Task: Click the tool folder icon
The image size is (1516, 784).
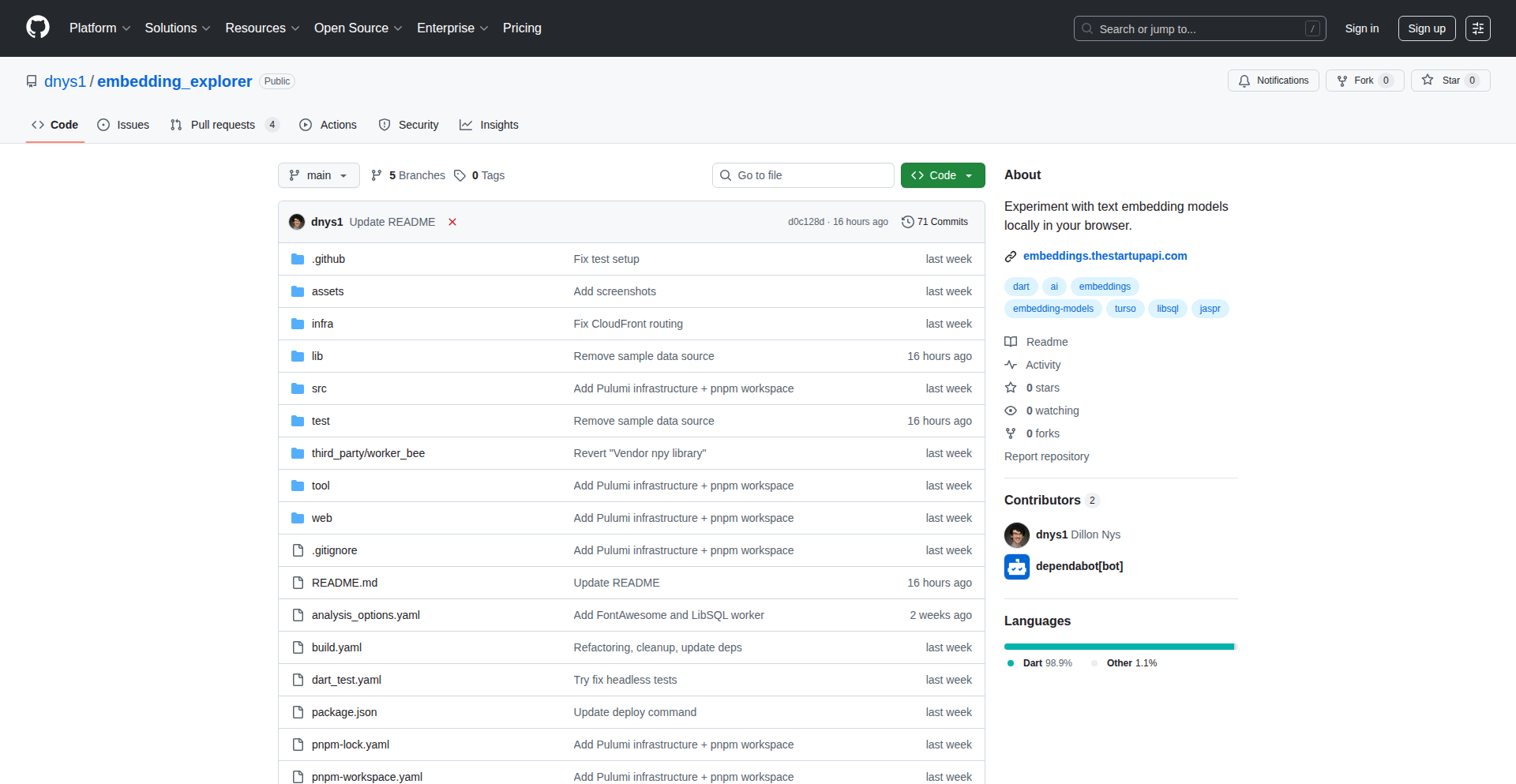Action: coord(298,486)
